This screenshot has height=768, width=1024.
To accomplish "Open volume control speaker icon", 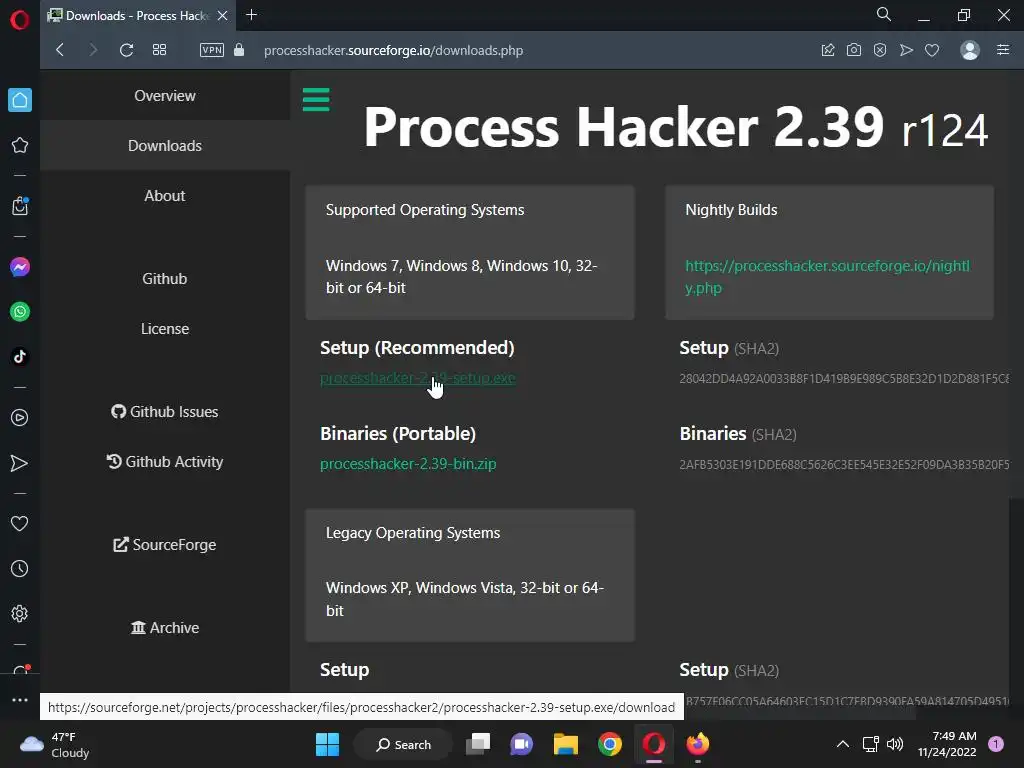I will tap(895, 744).
